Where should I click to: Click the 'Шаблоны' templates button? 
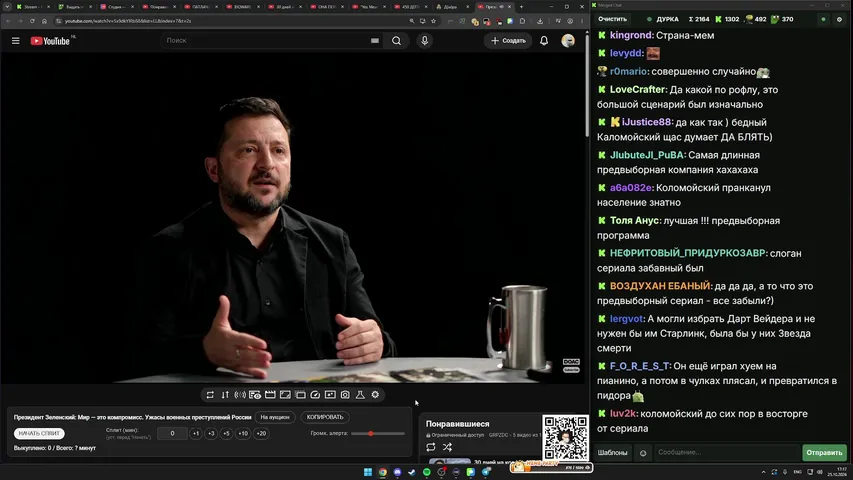coord(613,452)
